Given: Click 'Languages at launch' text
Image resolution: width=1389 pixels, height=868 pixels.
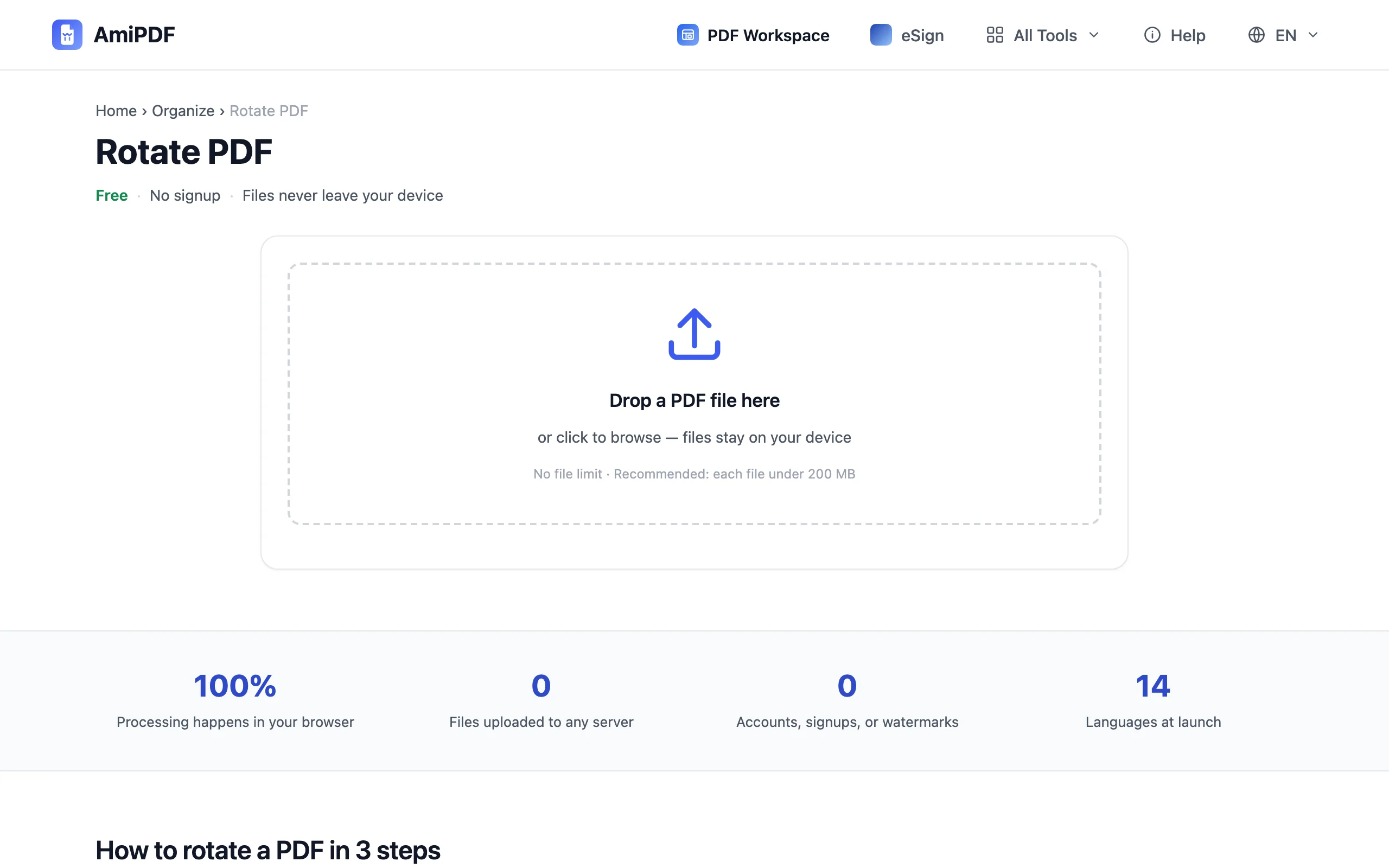Looking at the screenshot, I should [x=1153, y=722].
